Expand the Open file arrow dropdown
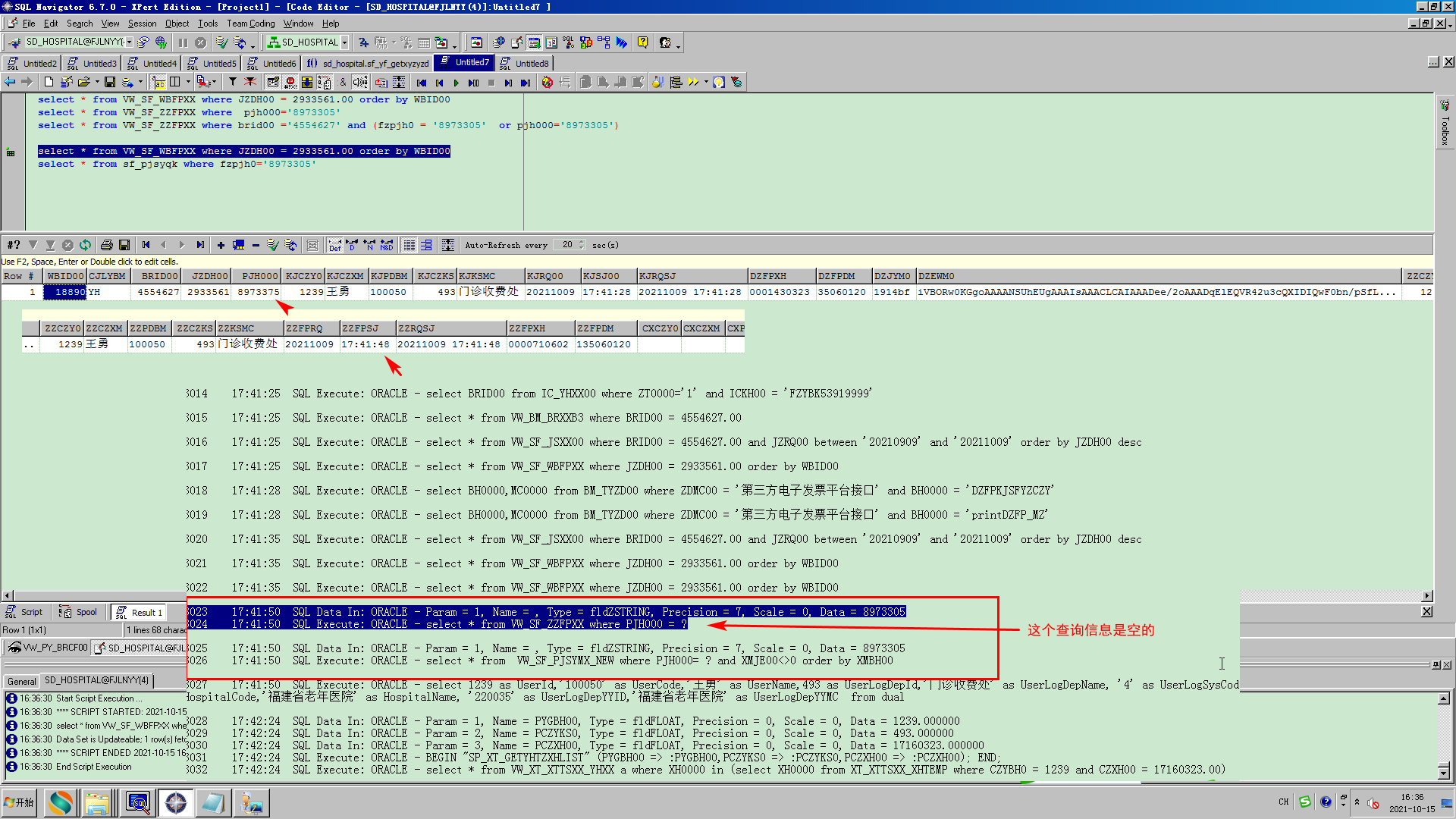 pyautogui.click(x=97, y=82)
